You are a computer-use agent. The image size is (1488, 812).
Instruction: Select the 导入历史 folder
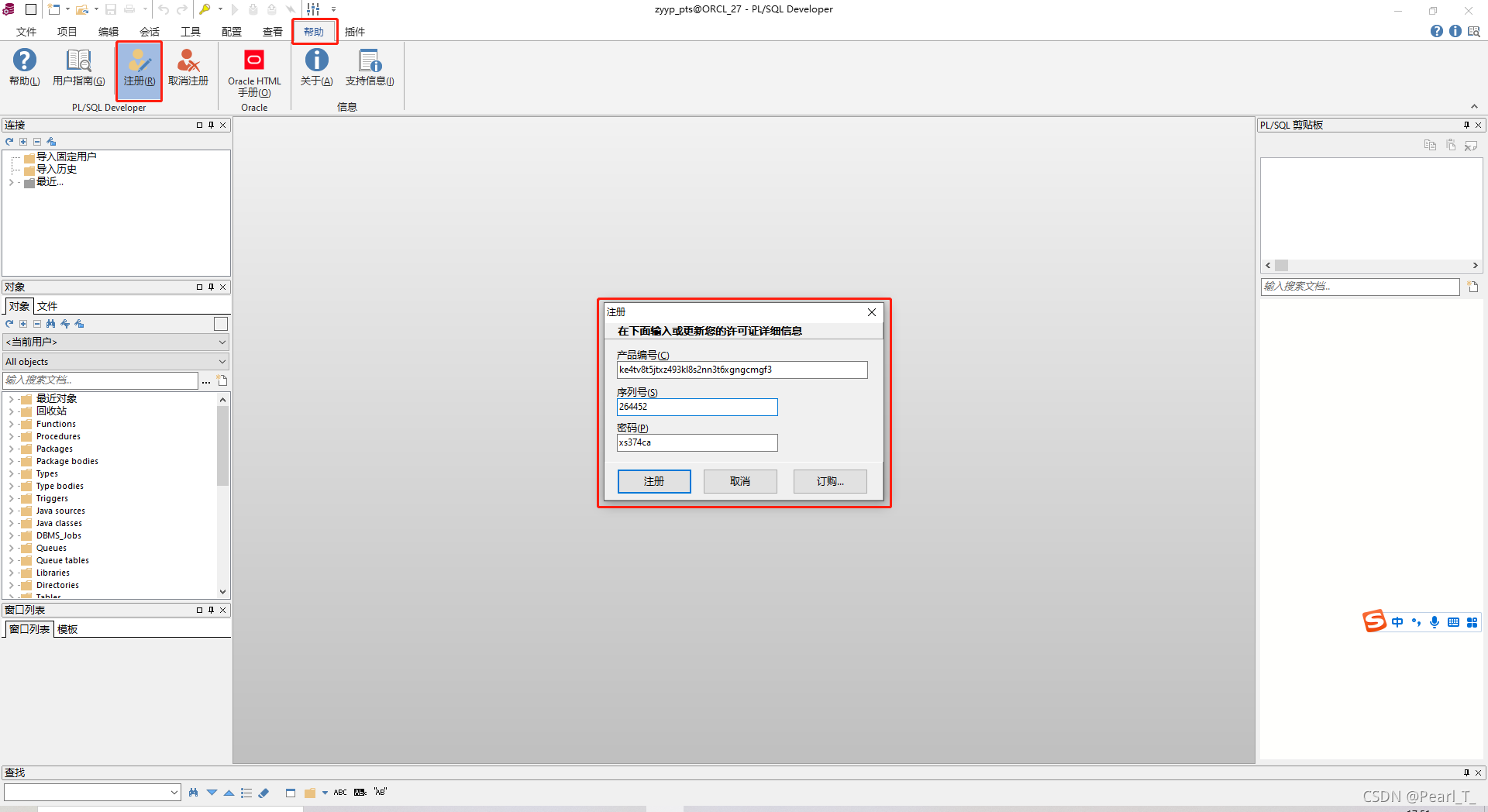coord(57,169)
